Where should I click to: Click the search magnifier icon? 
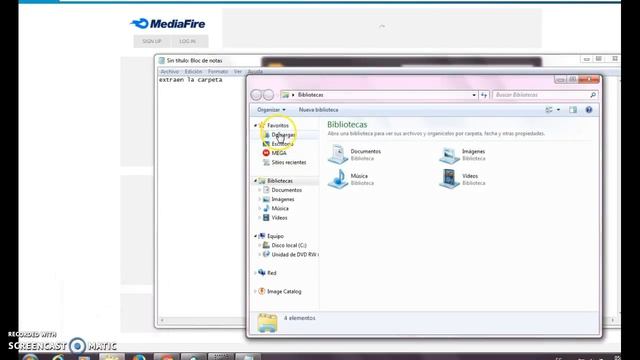593,95
